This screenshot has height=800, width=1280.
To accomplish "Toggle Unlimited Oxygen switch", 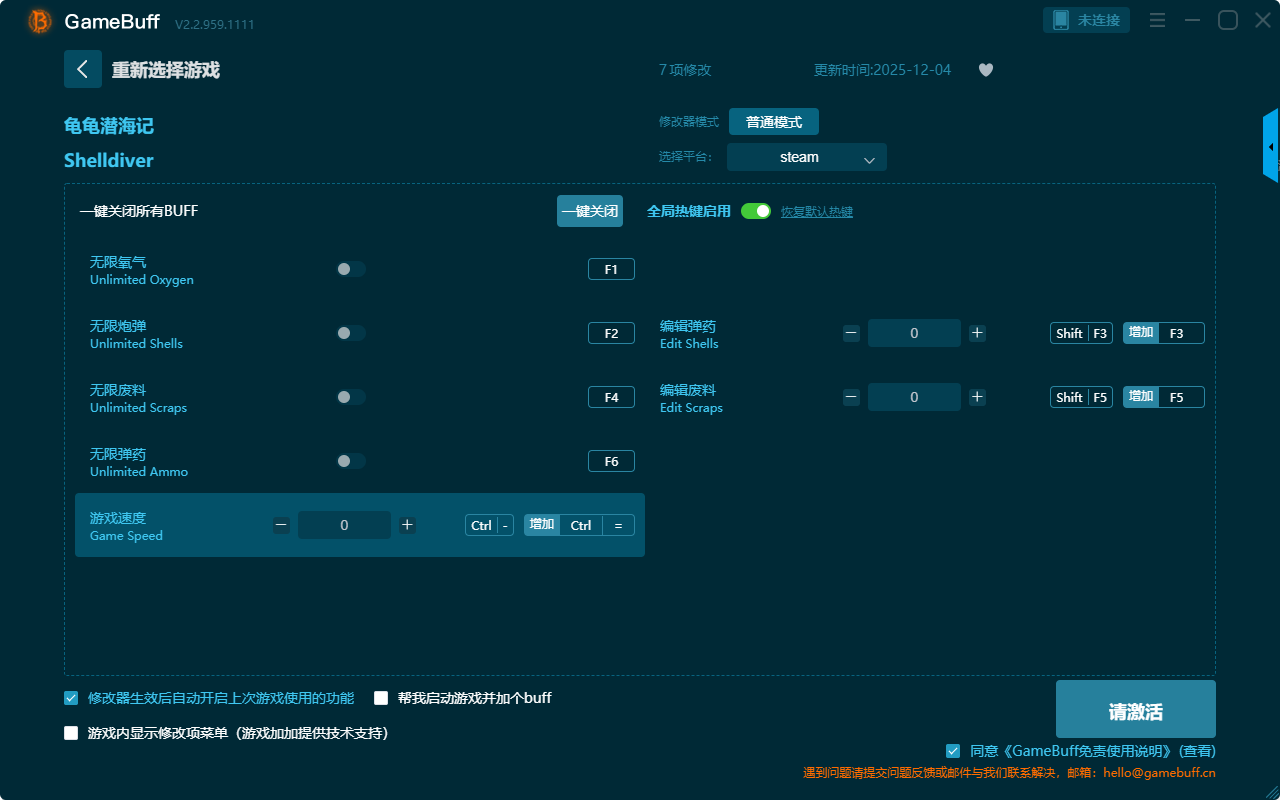I will point(351,269).
